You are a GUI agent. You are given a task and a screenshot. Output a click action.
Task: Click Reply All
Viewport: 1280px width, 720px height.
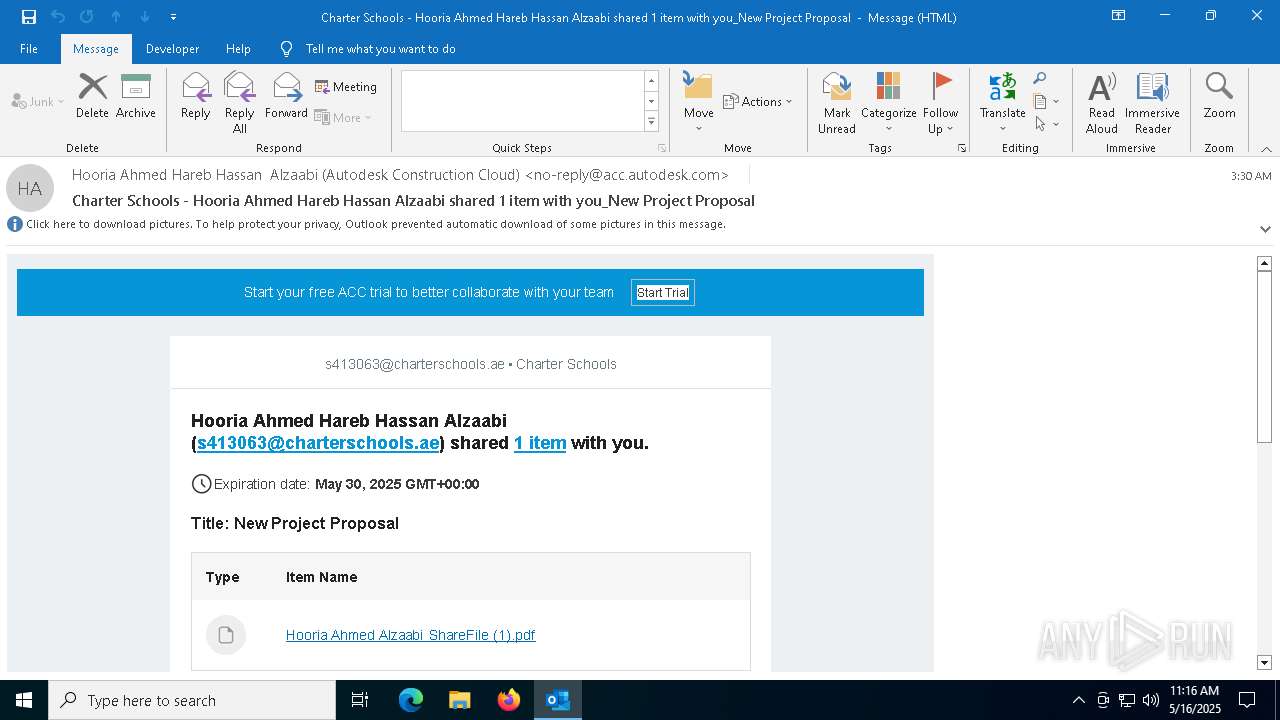coord(240,103)
